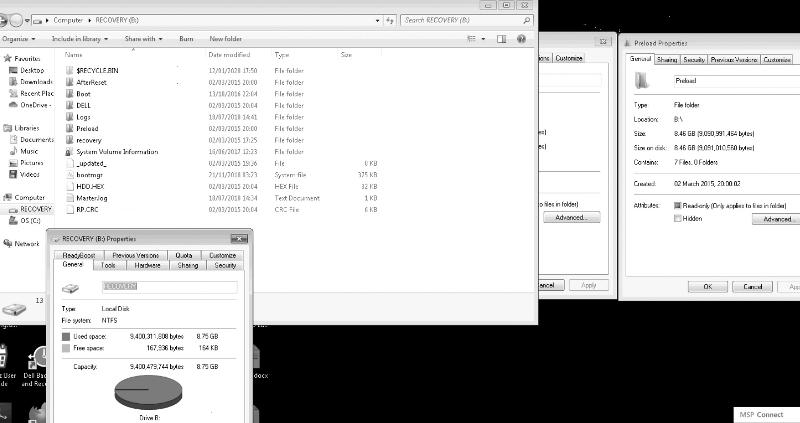Viewport: 800px width, 423px height.
Task: Sort by Name column header
Action: [73, 55]
